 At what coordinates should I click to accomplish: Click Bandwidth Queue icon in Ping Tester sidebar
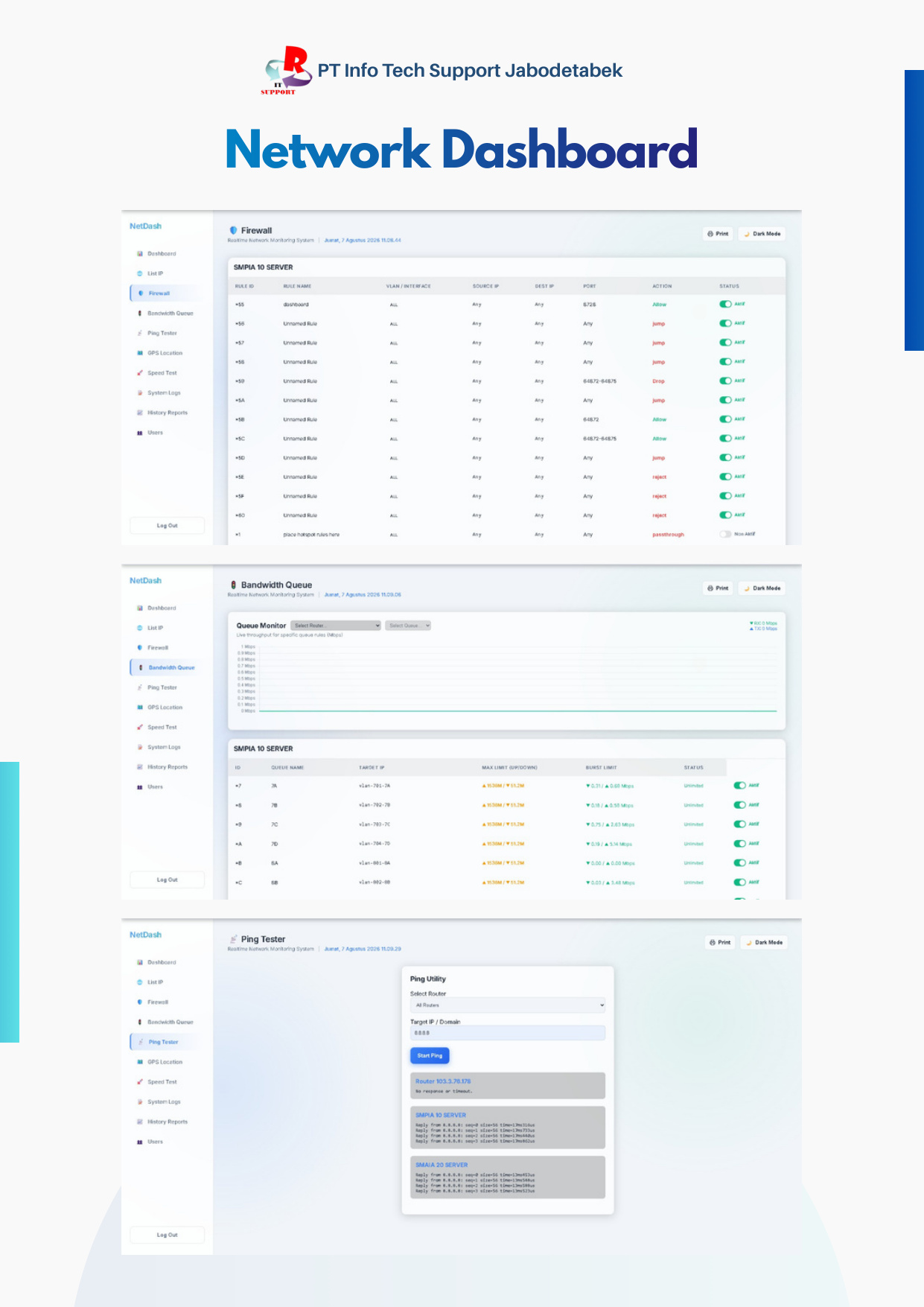[x=140, y=1023]
